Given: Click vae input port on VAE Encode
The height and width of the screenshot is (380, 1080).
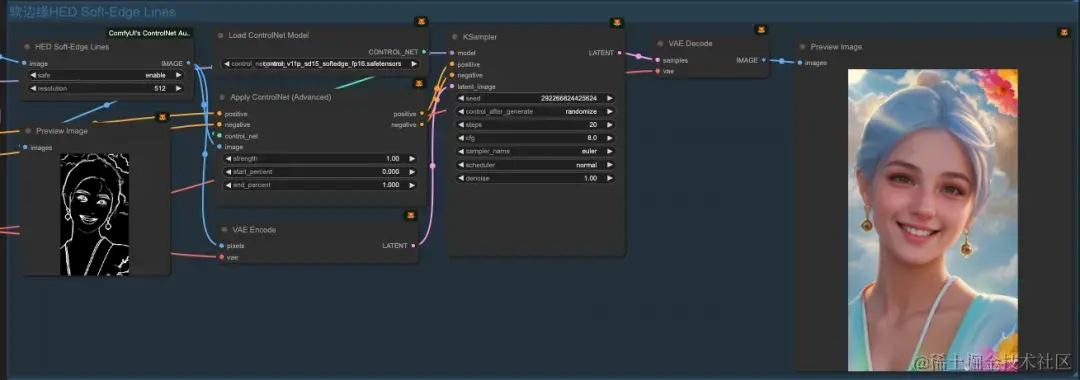Looking at the screenshot, I should pyautogui.click(x=220, y=257).
